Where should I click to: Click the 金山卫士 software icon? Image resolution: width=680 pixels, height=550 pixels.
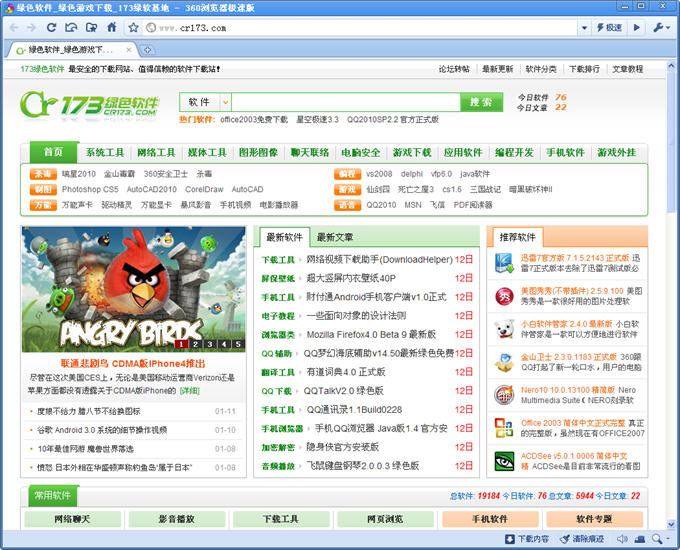pyautogui.click(x=504, y=362)
